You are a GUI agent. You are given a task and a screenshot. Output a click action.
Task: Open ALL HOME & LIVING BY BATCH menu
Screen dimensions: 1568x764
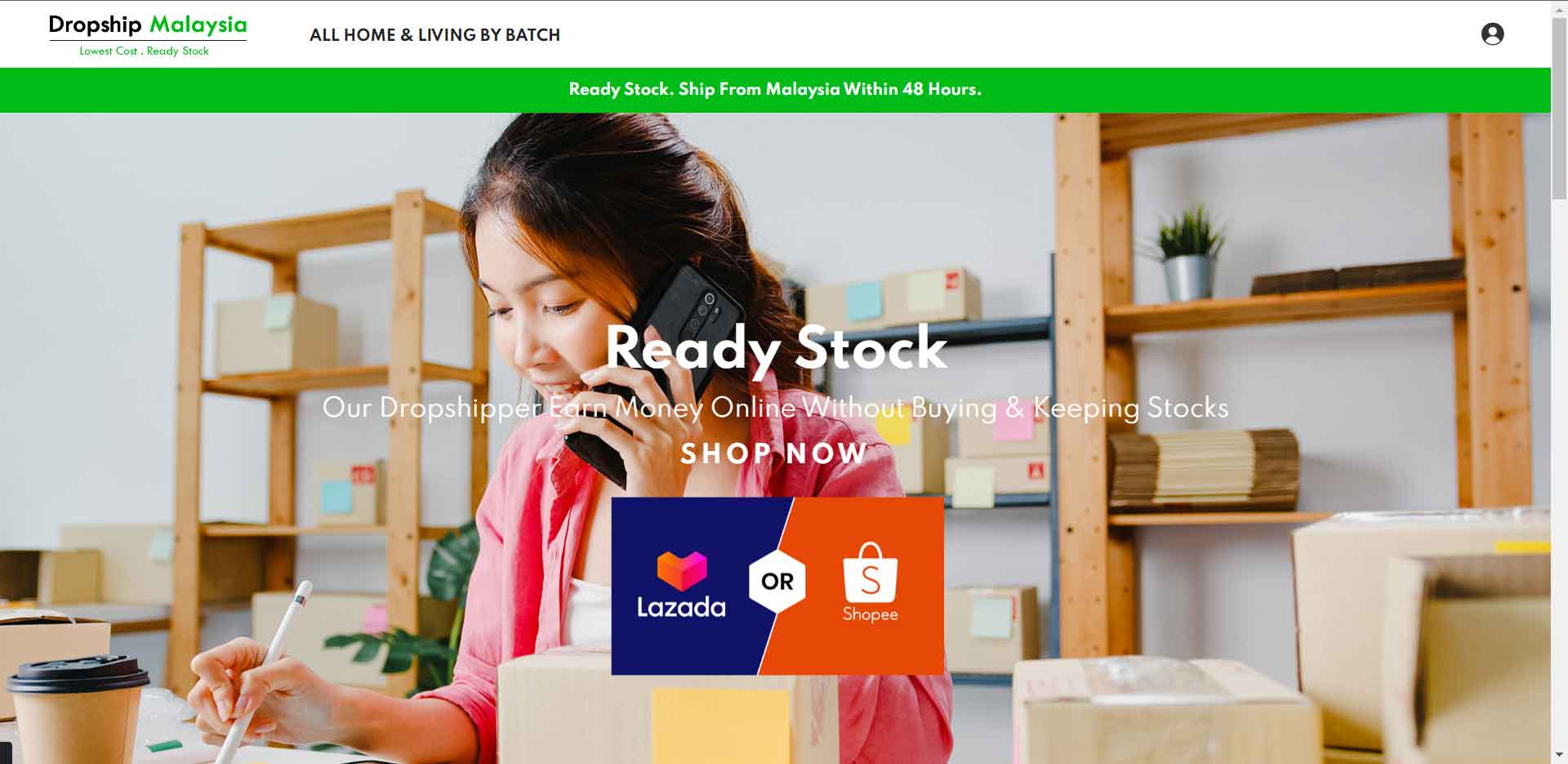(x=434, y=35)
